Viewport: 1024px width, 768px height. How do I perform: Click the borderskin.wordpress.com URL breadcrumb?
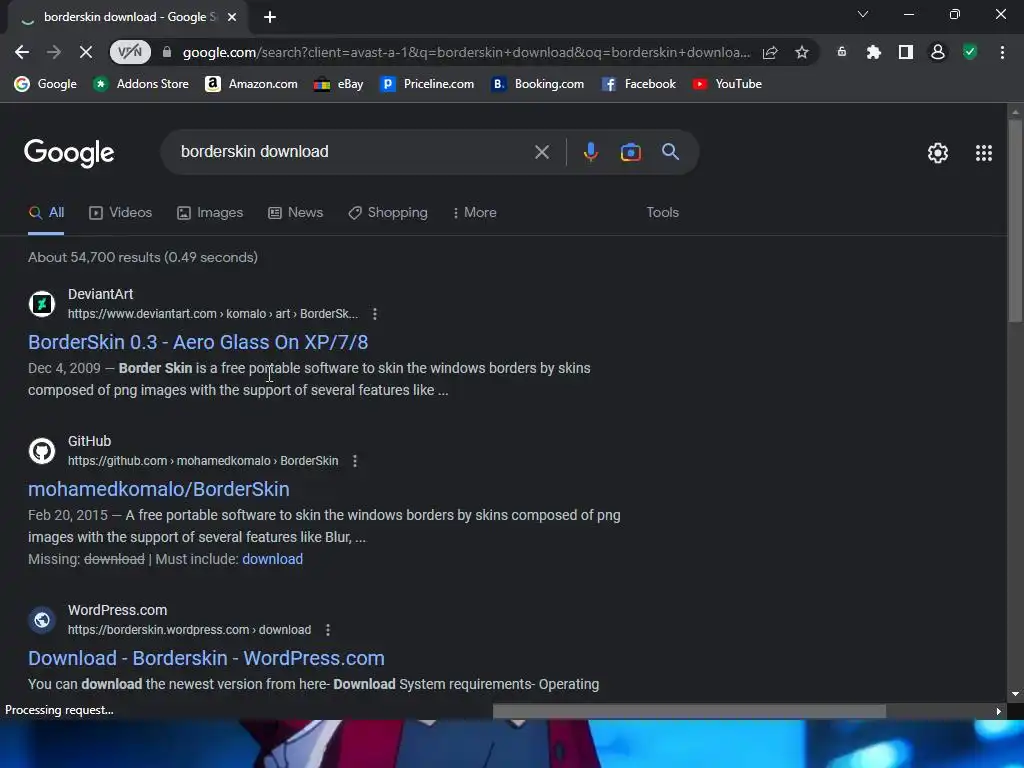coord(189,630)
